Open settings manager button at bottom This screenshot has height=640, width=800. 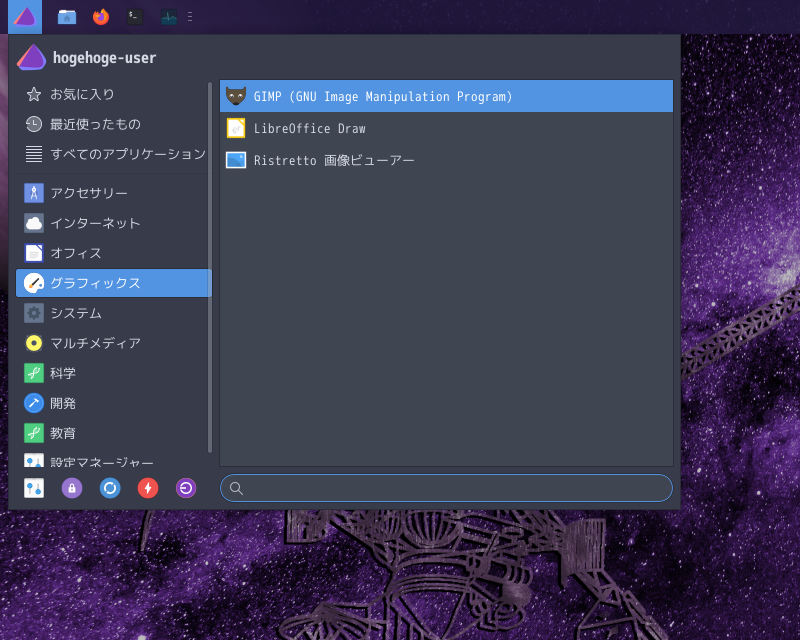(34, 488)
